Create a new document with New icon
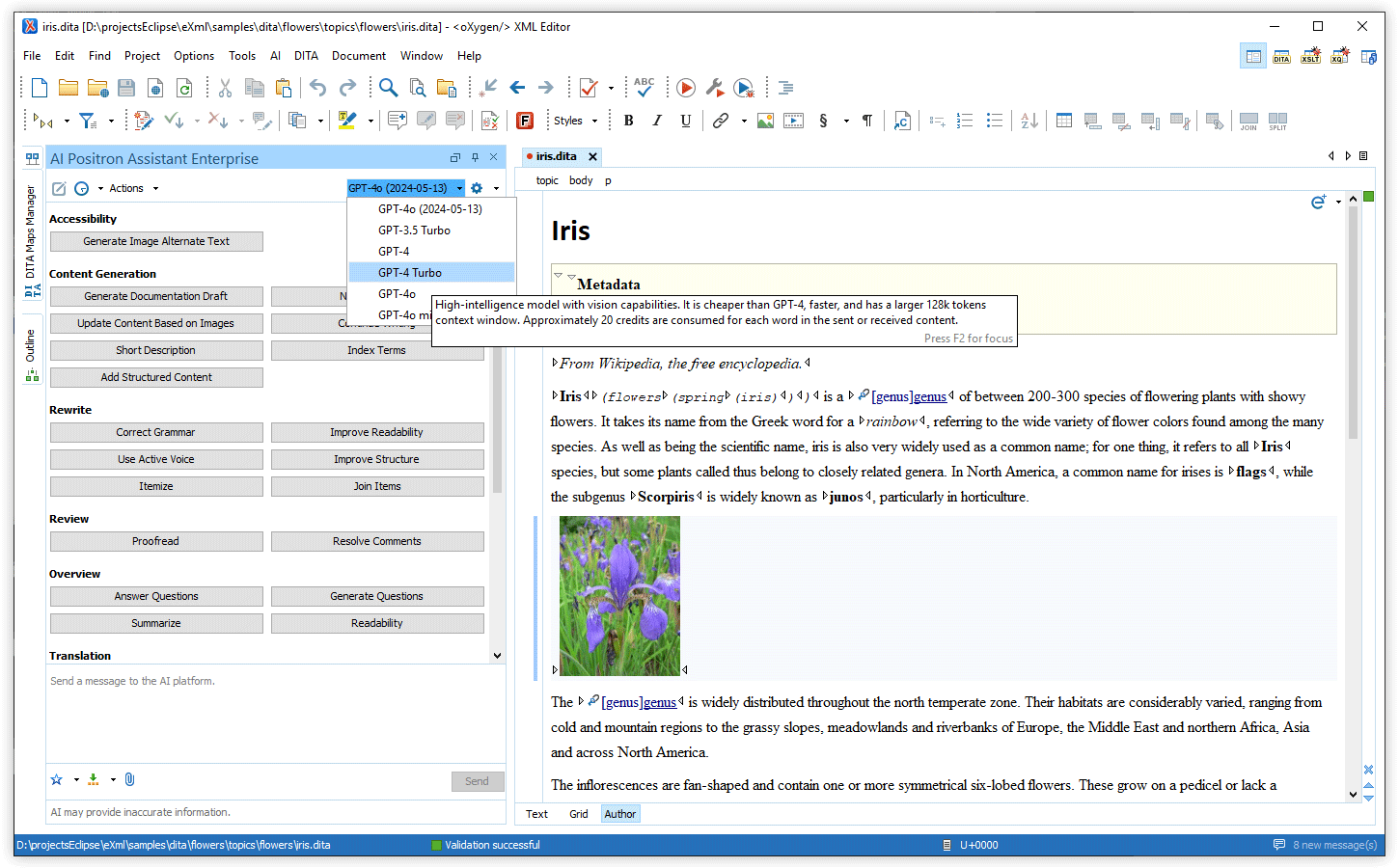Image resolution: width=1399 pixels, height=868 pixels. (x=40, y=88)
